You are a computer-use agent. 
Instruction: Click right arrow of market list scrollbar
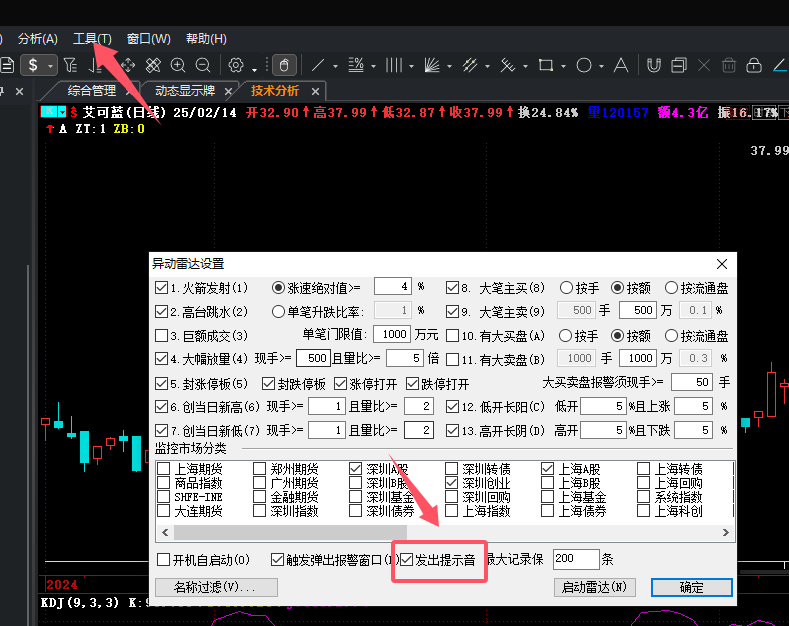click(x=725, y=532)
